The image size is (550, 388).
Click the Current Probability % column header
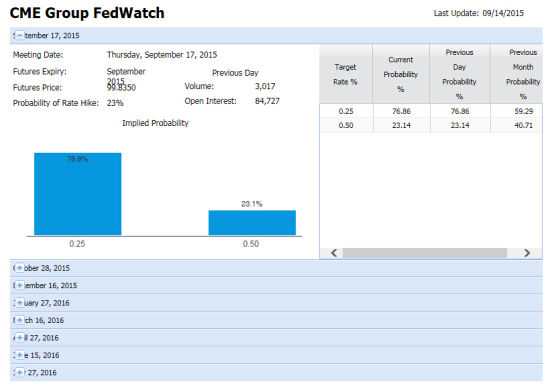pos(401,74)
